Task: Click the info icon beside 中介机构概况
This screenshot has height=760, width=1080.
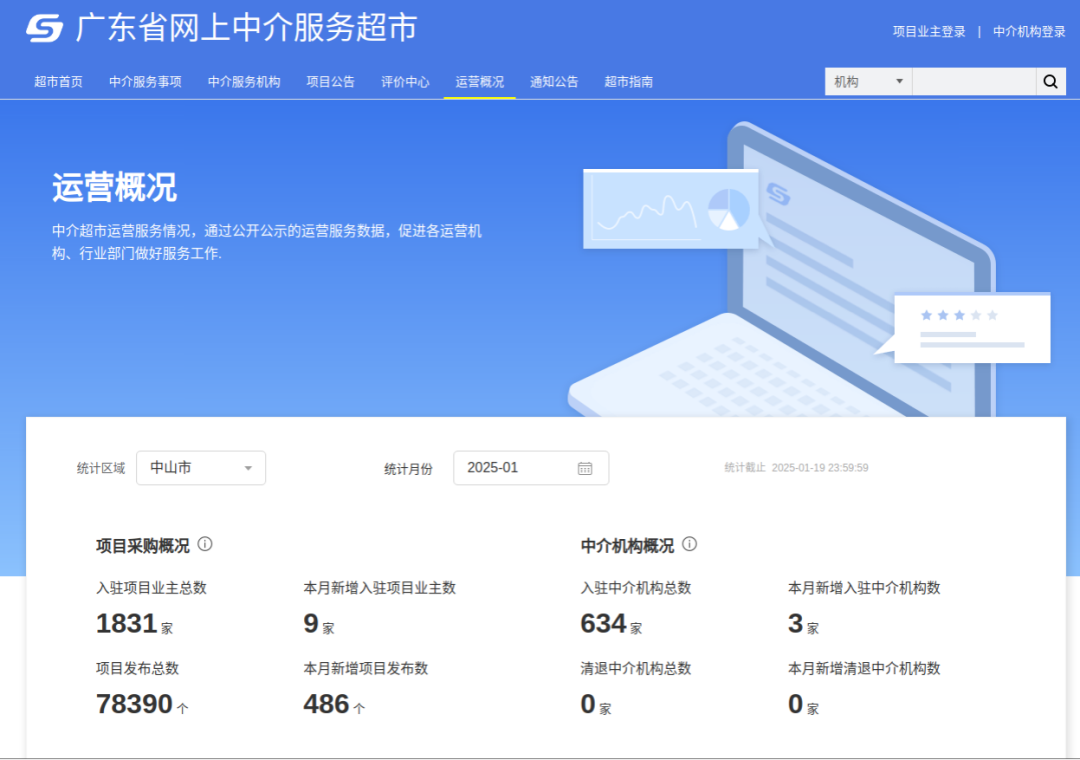Action: 688,545
